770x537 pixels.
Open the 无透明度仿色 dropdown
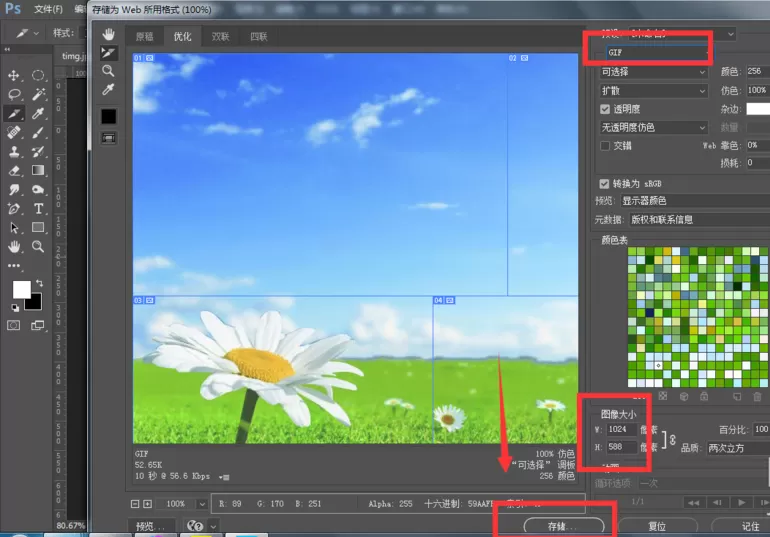point(654,128)
